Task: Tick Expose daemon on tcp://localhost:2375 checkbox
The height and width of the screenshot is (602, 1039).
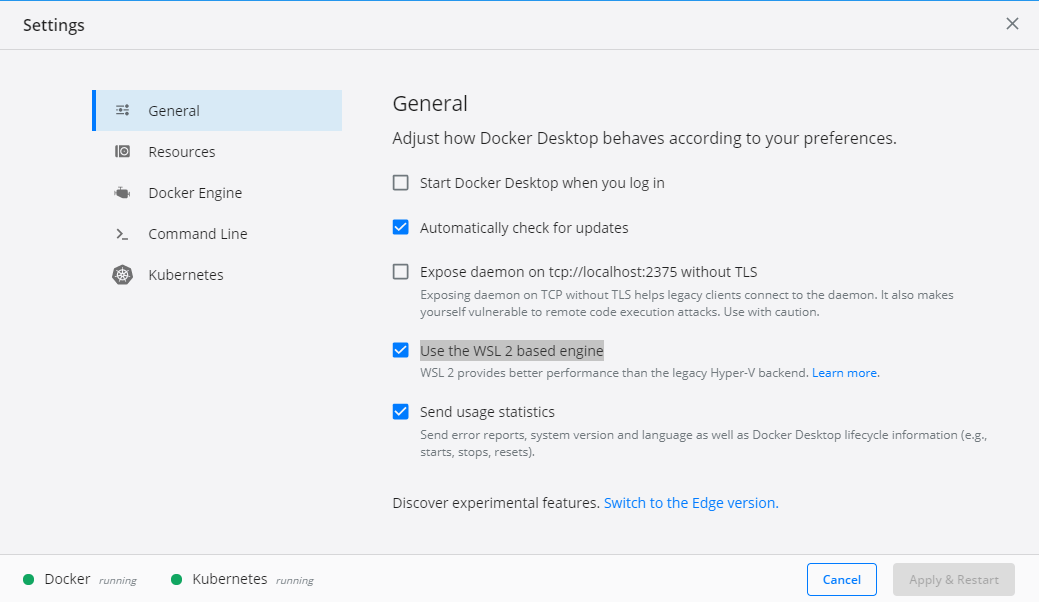Action: coord(401,271)
